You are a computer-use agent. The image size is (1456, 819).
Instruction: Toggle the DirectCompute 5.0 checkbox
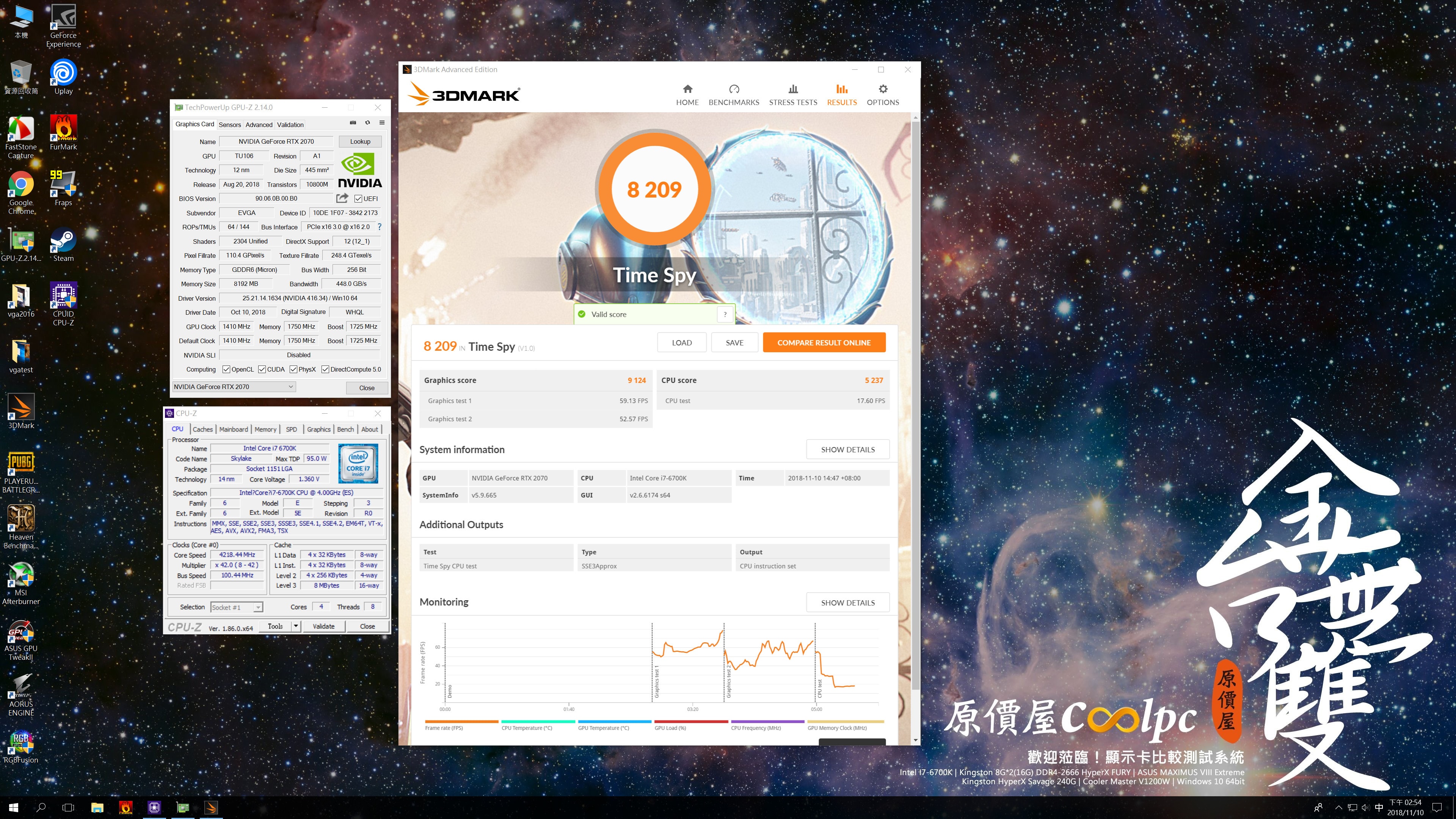pyautogui.click(x=325, y=370)
